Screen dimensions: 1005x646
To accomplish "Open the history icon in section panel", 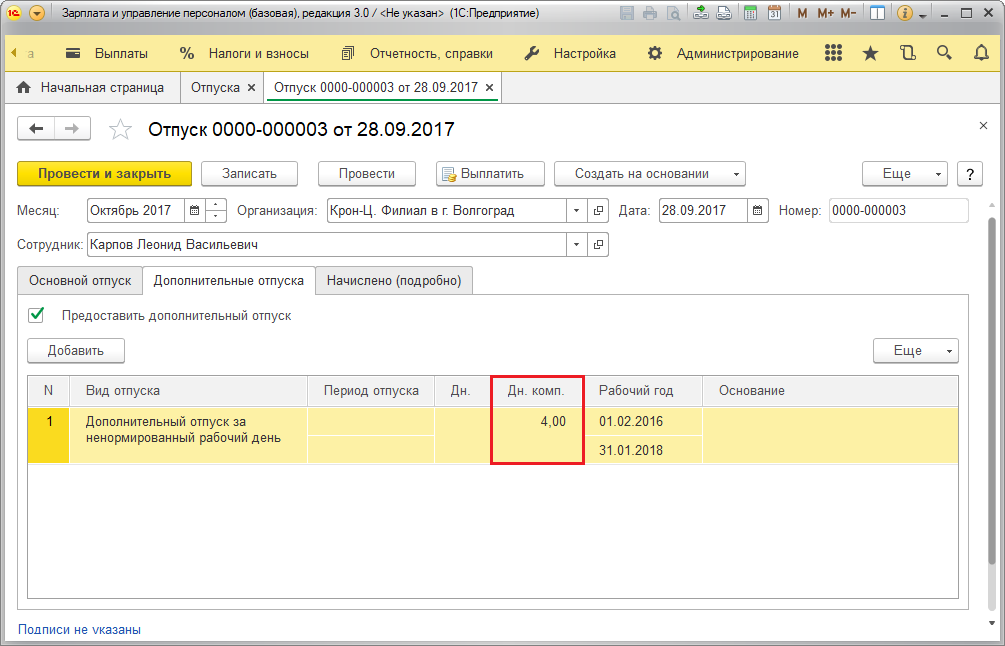I will [x=908, y=53].
